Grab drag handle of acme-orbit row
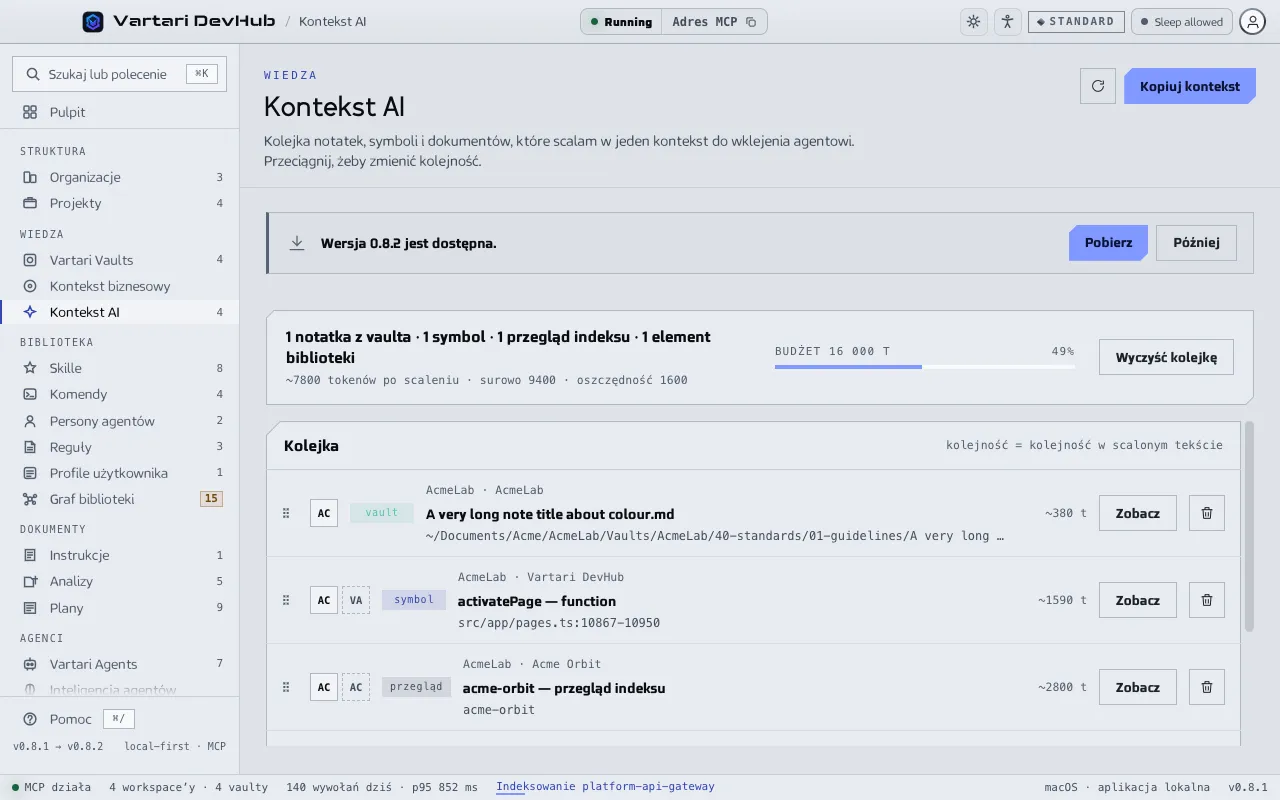The height and width of the screenshot is (800, 1280). (x=286, y=687)
